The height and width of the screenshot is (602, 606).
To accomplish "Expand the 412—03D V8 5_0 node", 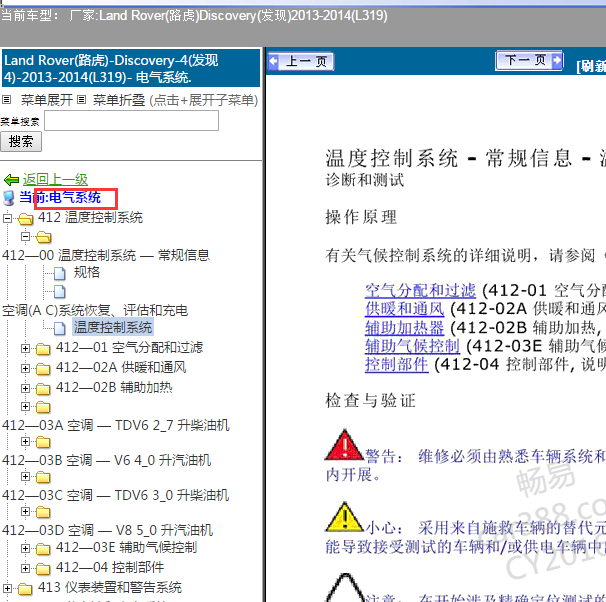I will 26,512.
